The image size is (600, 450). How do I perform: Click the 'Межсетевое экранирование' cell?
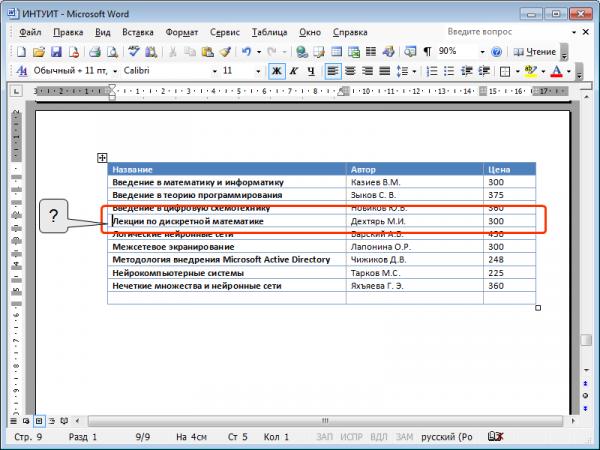(x=227, y=247)
